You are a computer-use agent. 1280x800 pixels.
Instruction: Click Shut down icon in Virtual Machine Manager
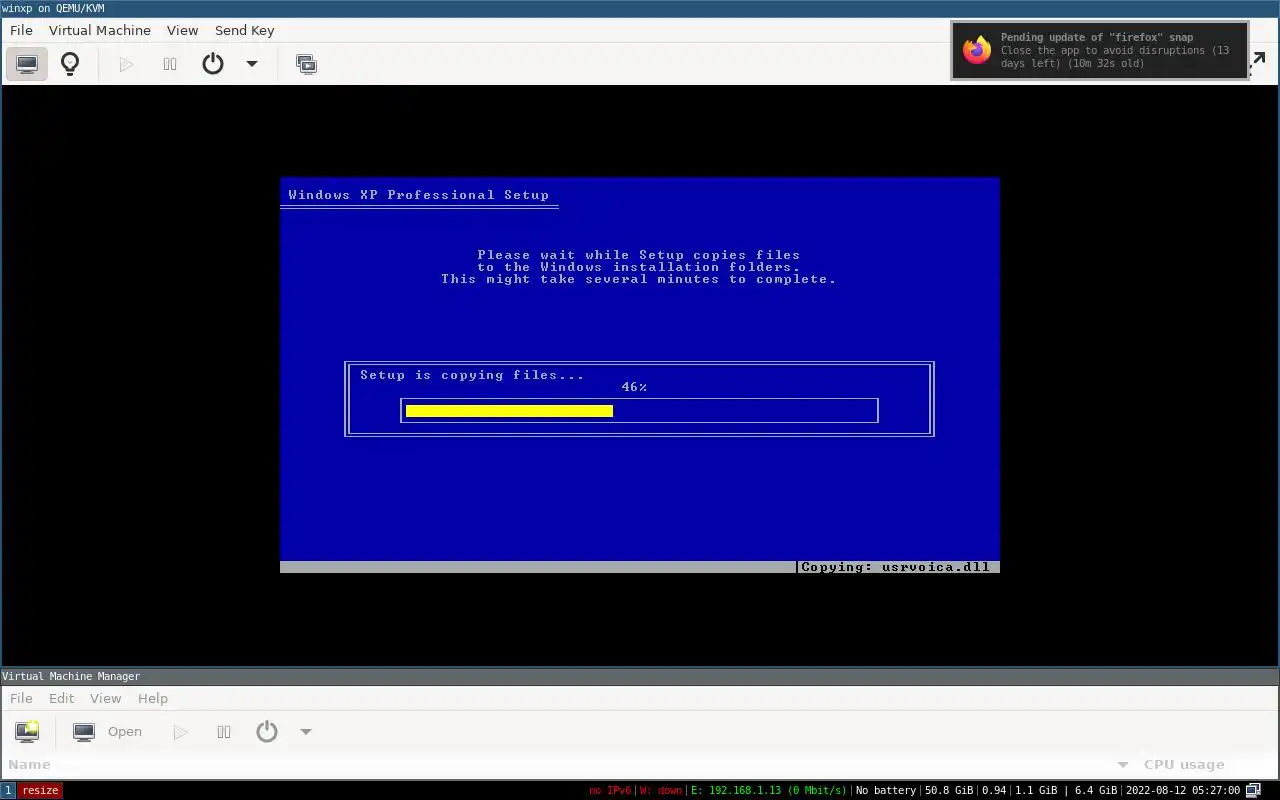(267, 732)
